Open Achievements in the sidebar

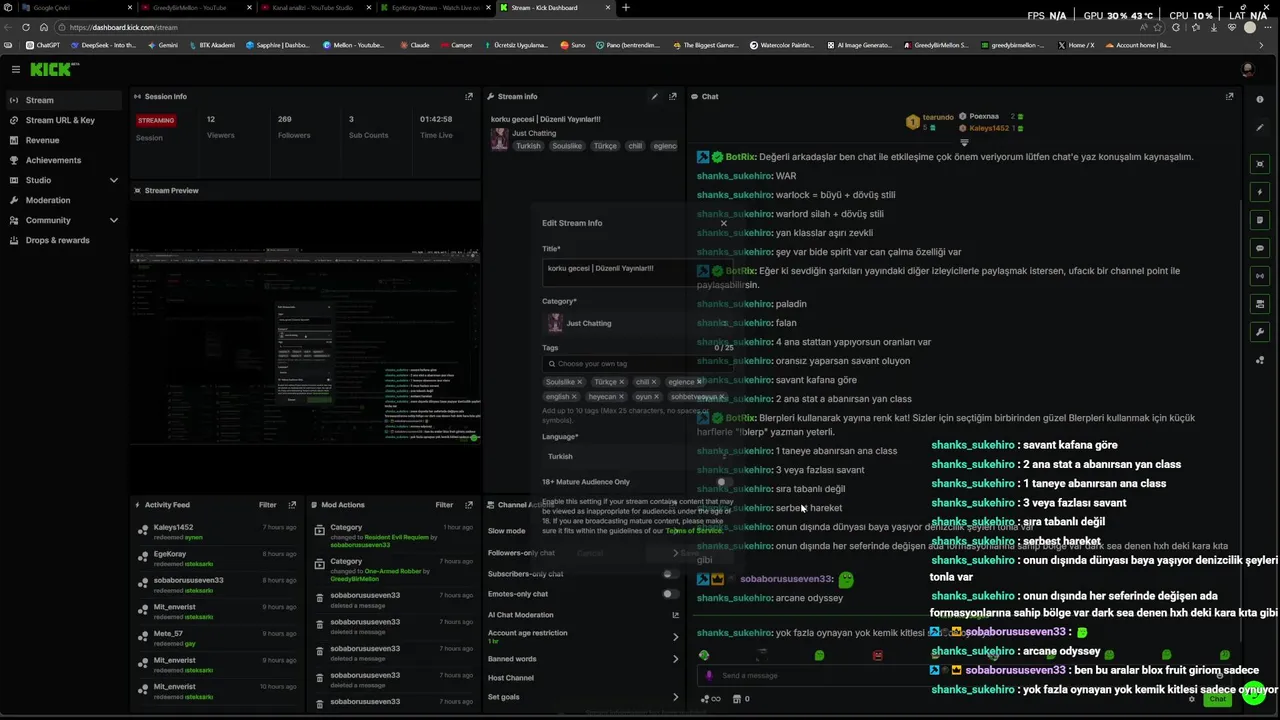tap(62, 160)
